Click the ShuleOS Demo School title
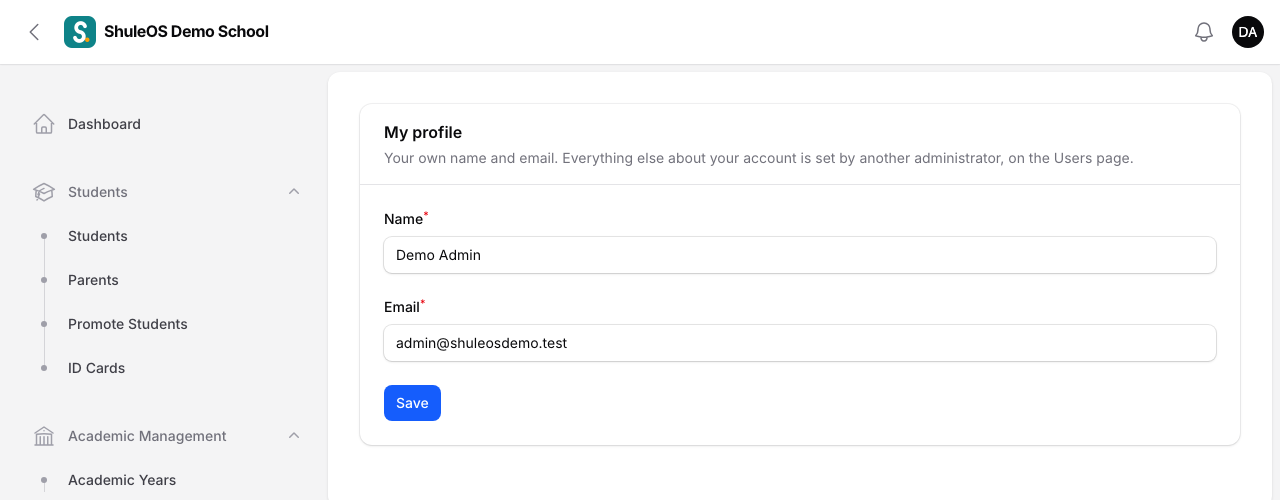 186,32
